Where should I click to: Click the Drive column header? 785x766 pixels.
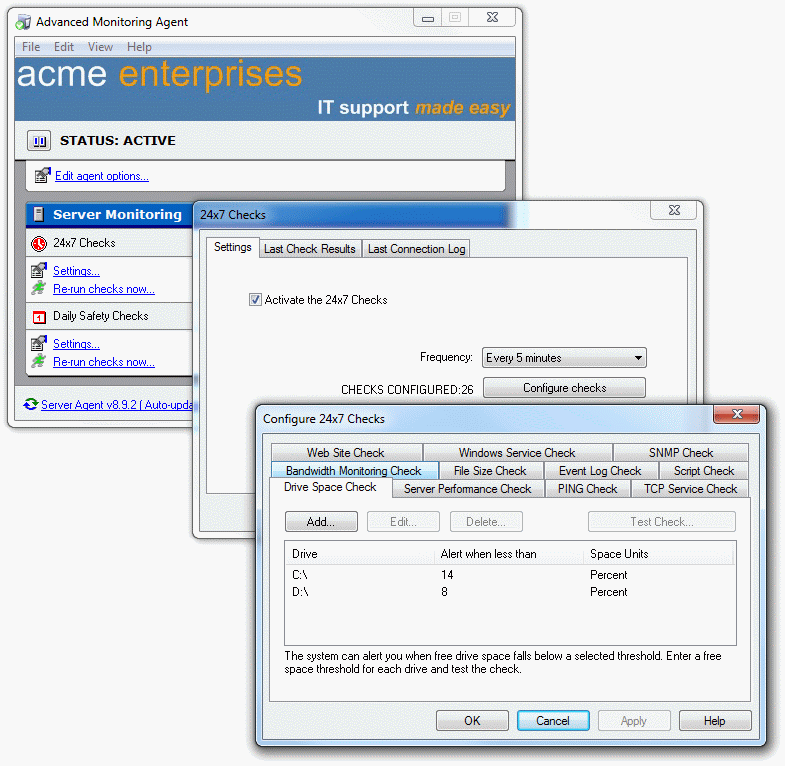click(x=359, y=554)
